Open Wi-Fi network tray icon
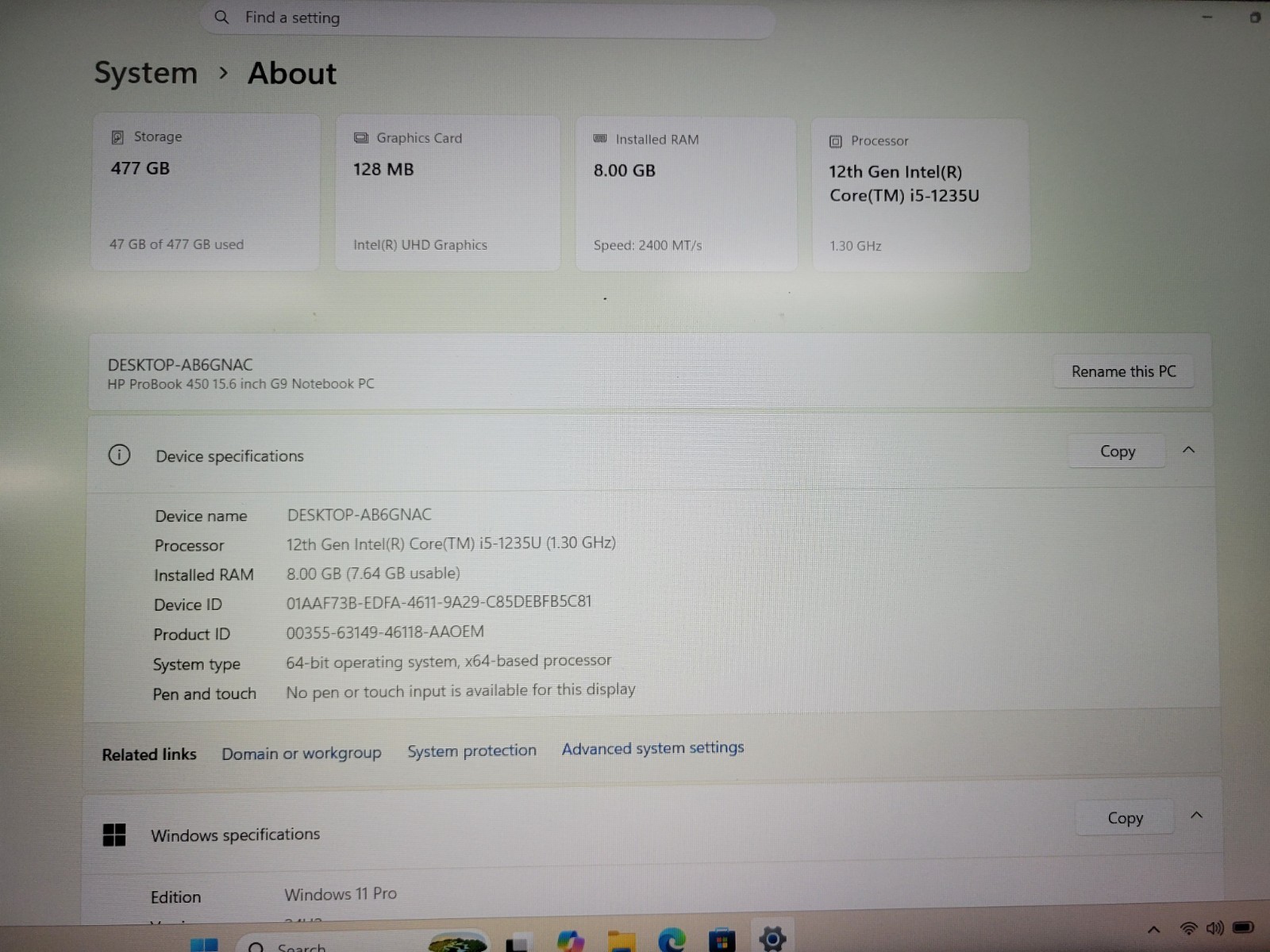This screenshot has height=952, width=1270. pos(1188,928)
